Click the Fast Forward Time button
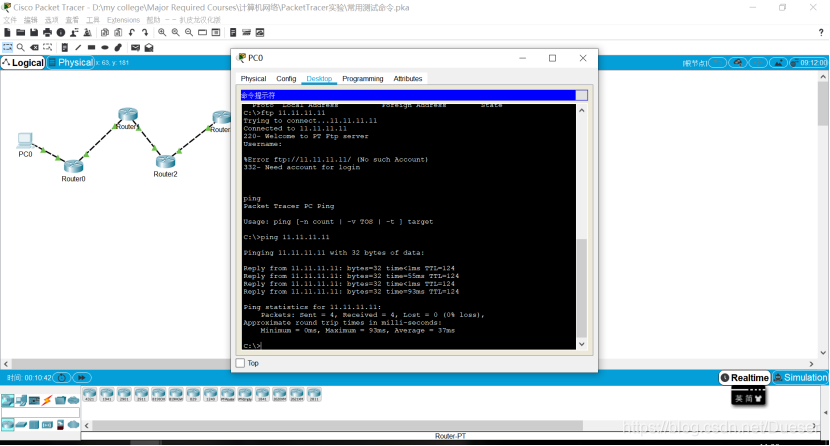Image resolution: width=830 pixels, height=446 pixels. point(82,378)
